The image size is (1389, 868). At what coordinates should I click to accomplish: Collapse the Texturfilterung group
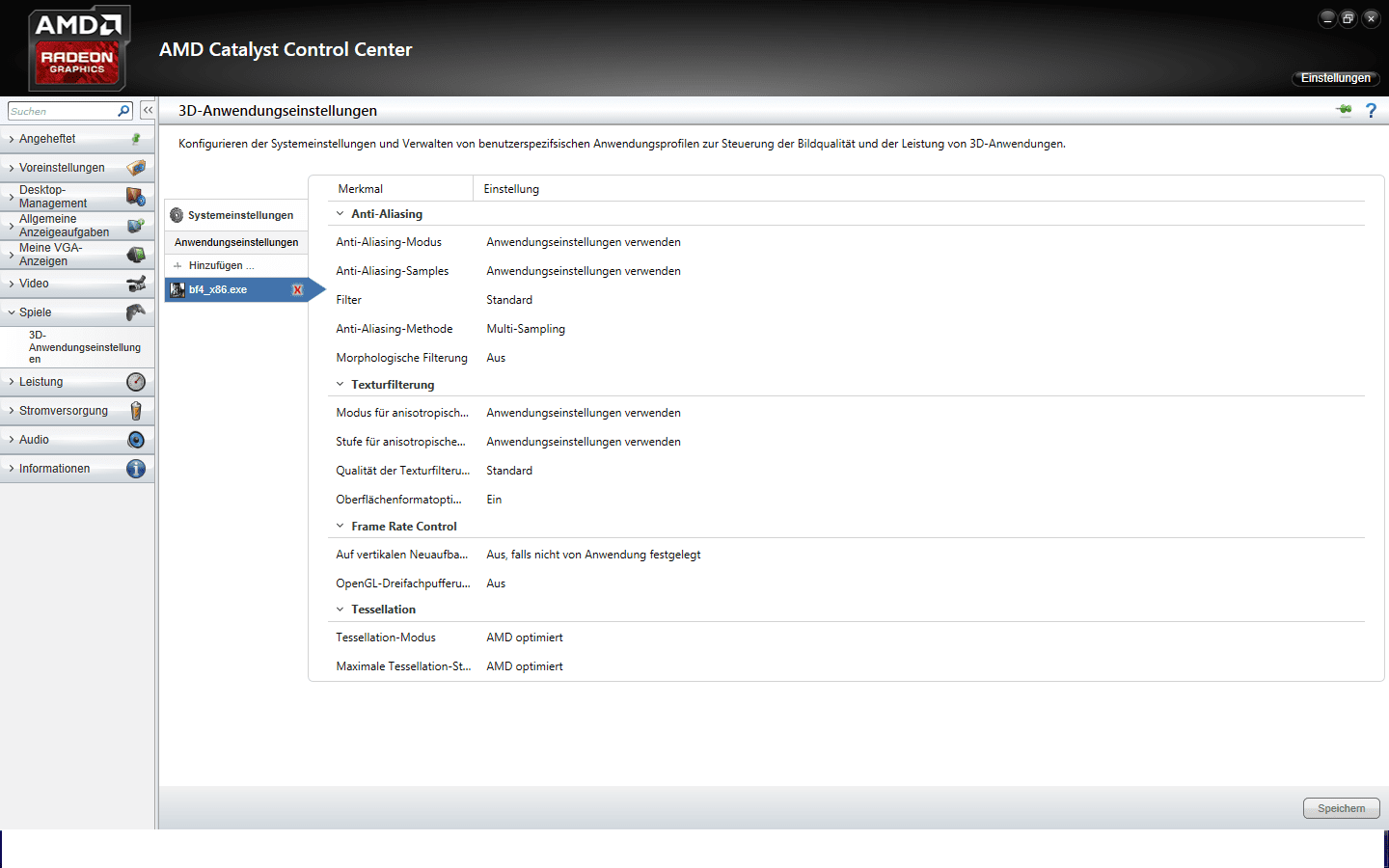click(340, 385)
